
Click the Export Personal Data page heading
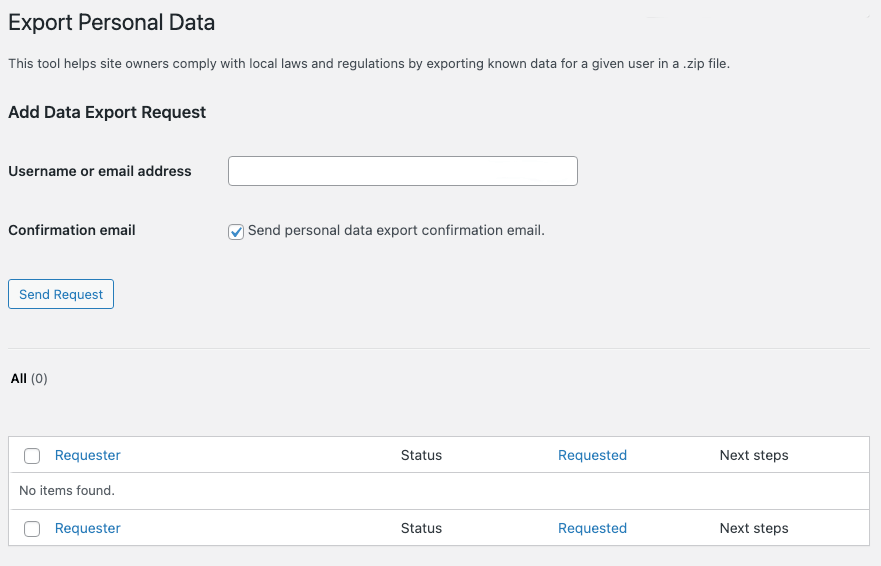(111, 22)
